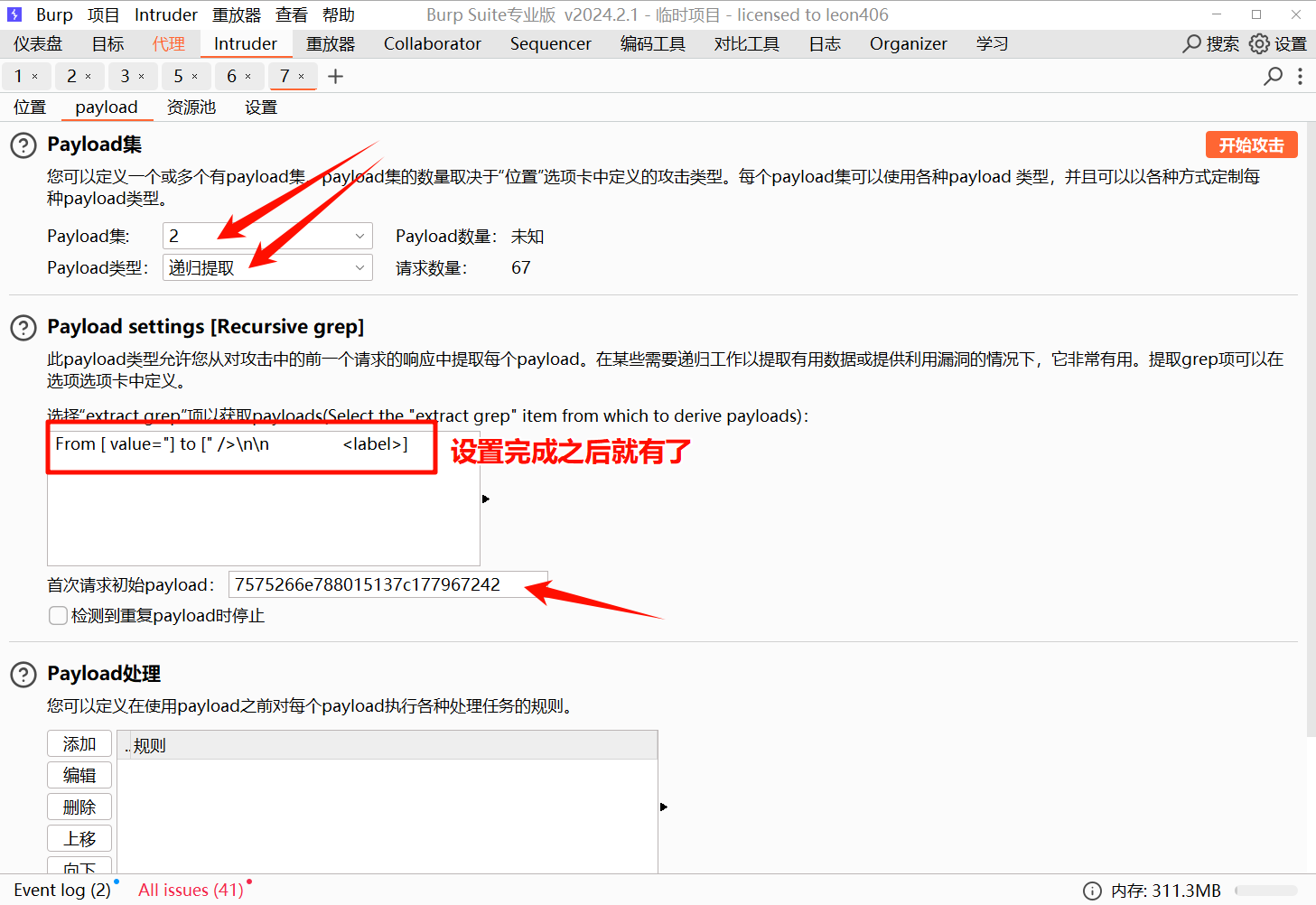
Task: Select Intruder attack tab 1
Action: (x=18, y=77)
